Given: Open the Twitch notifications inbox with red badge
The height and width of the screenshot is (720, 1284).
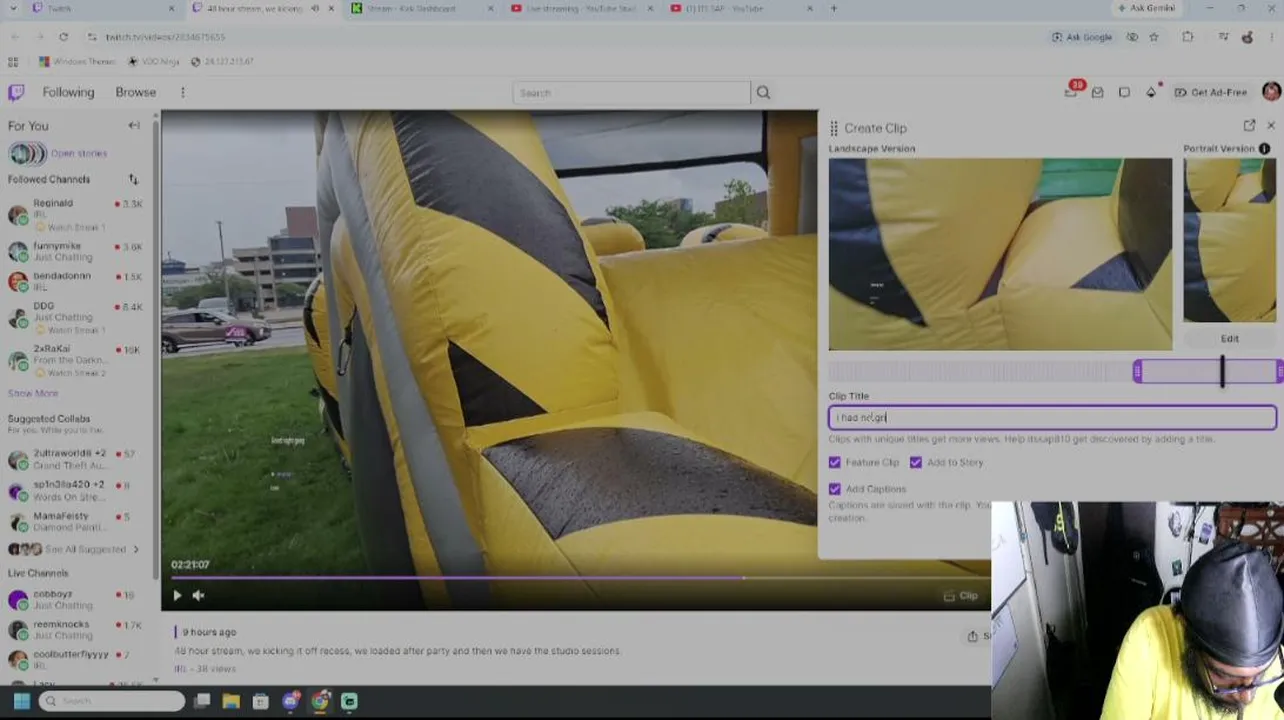Looking at the screenshot, I should point(1071,91).
